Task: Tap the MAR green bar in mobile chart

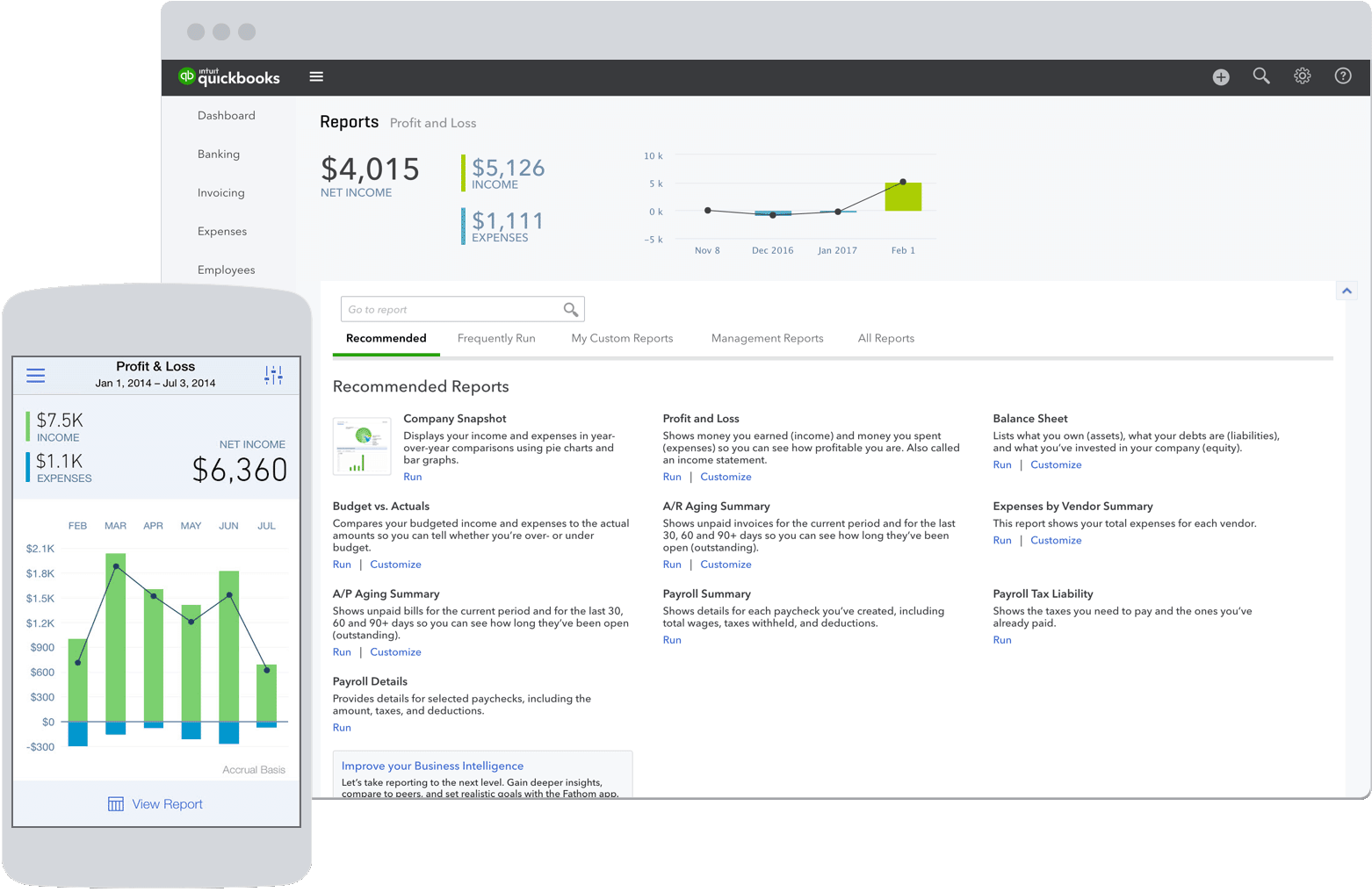Action: (115, 637)
